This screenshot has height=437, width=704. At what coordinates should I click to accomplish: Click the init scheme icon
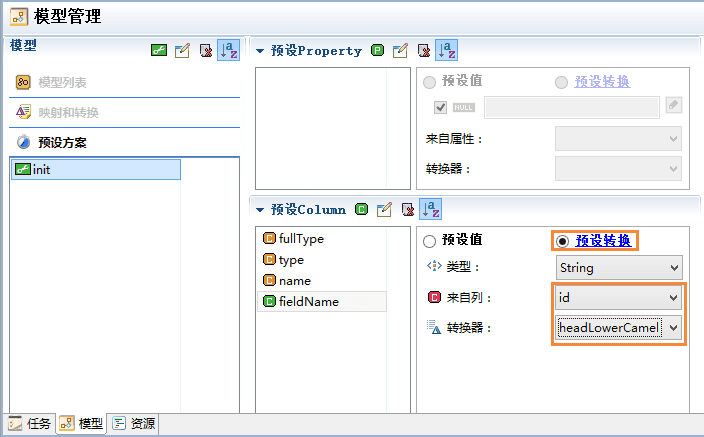(23, 169)
